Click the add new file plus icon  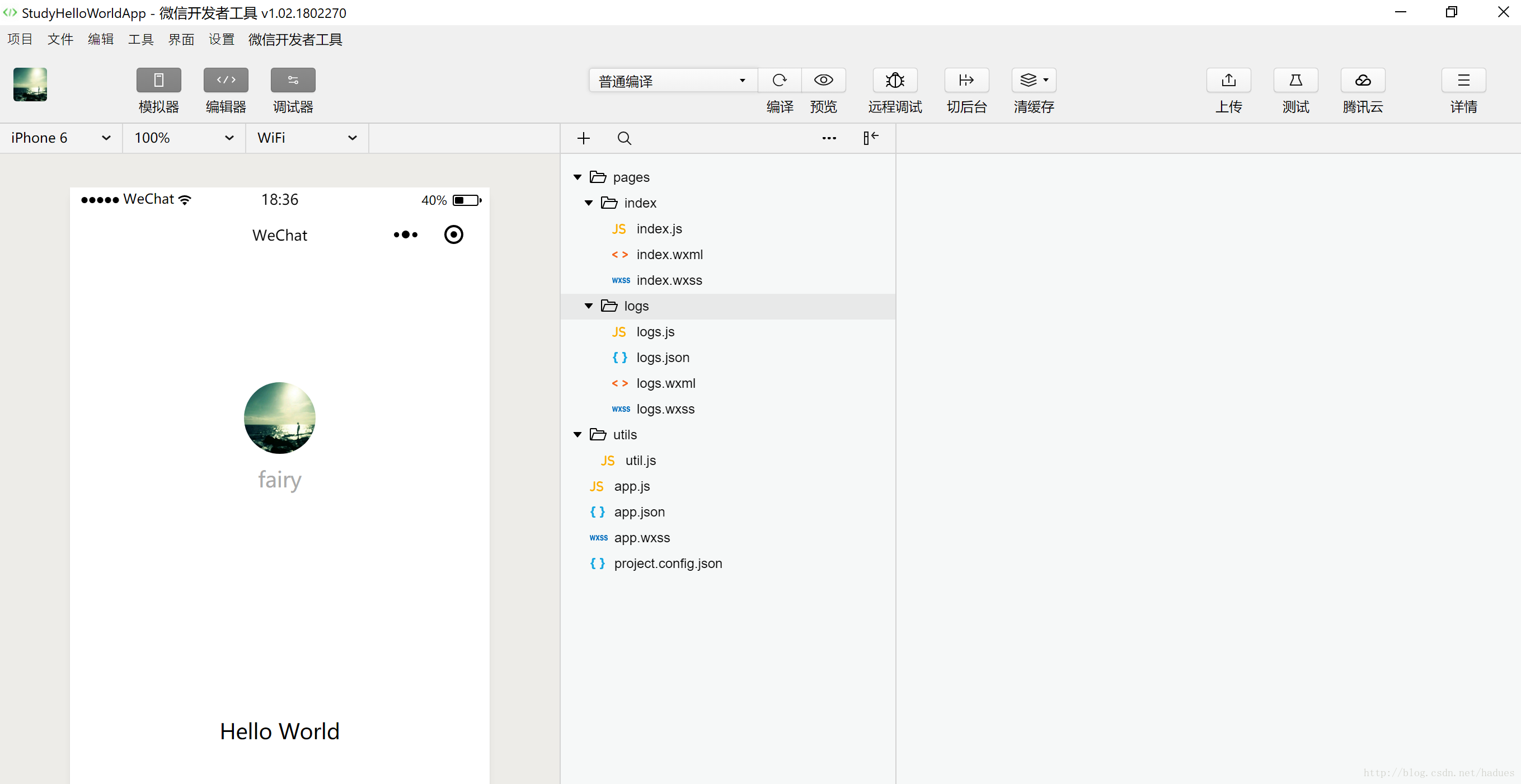click(x=583, y=138)
